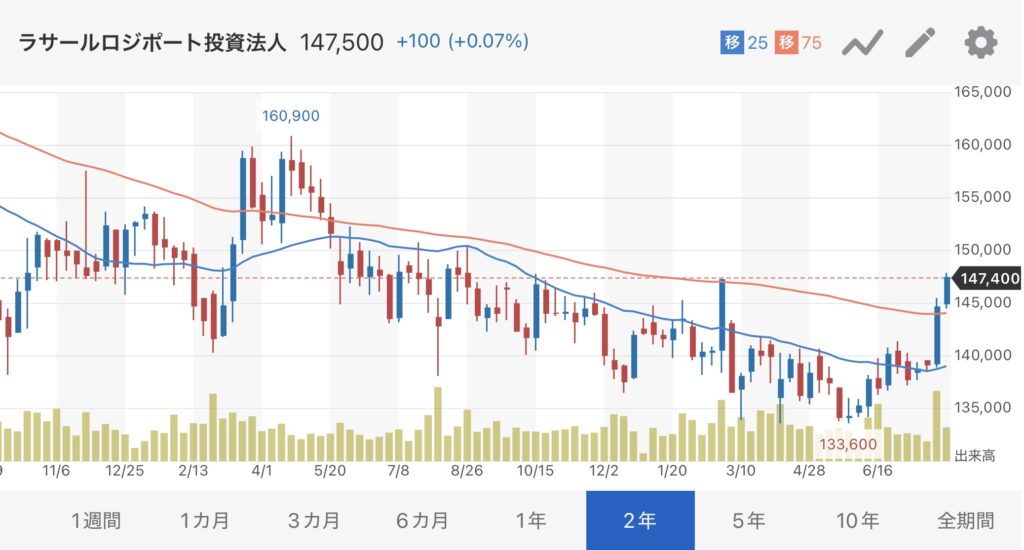Show the 10年 chart range
The image size is (1024, 550).
(857, 521)
